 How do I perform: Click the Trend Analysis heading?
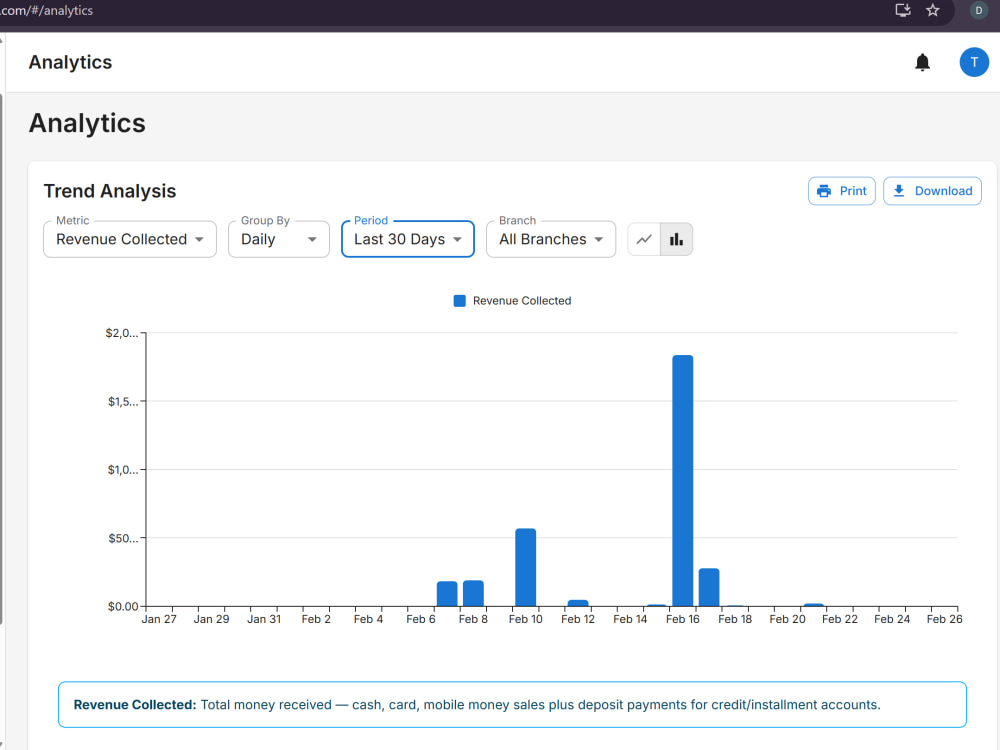110,191
